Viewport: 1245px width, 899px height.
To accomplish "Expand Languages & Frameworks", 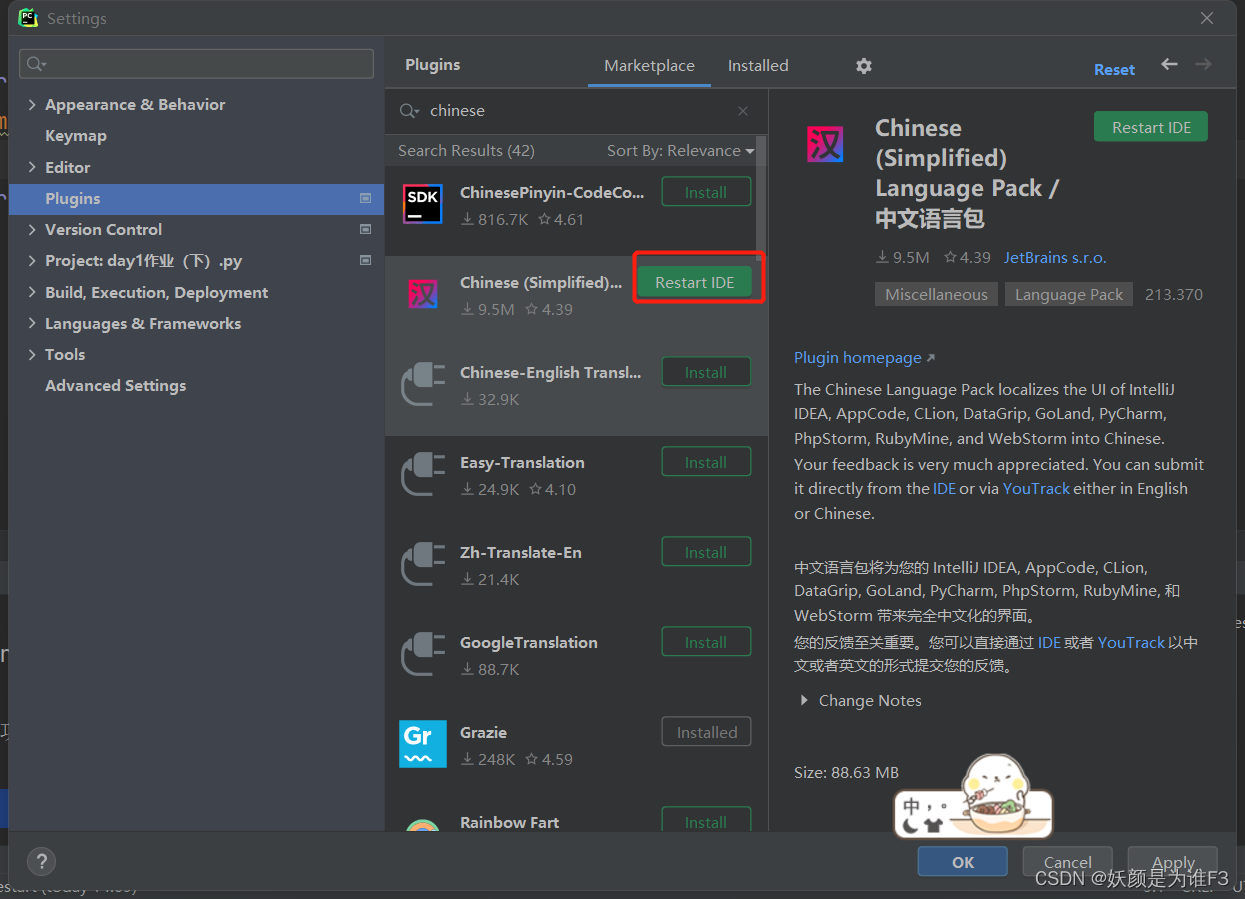I will pos(32,324).
